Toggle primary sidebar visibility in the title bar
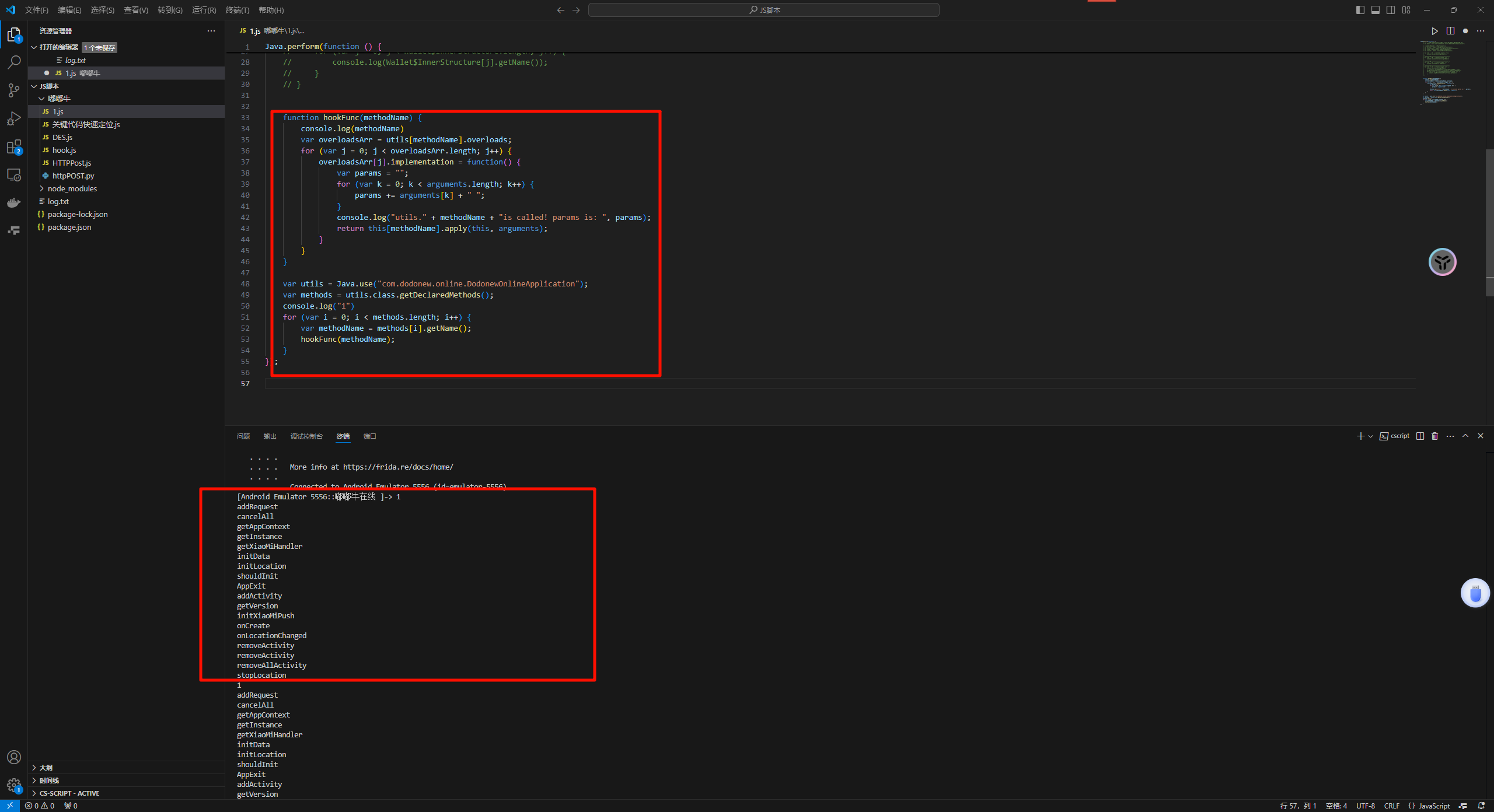The height and width of the screenshot is (812, 1494). [1360, 10]
